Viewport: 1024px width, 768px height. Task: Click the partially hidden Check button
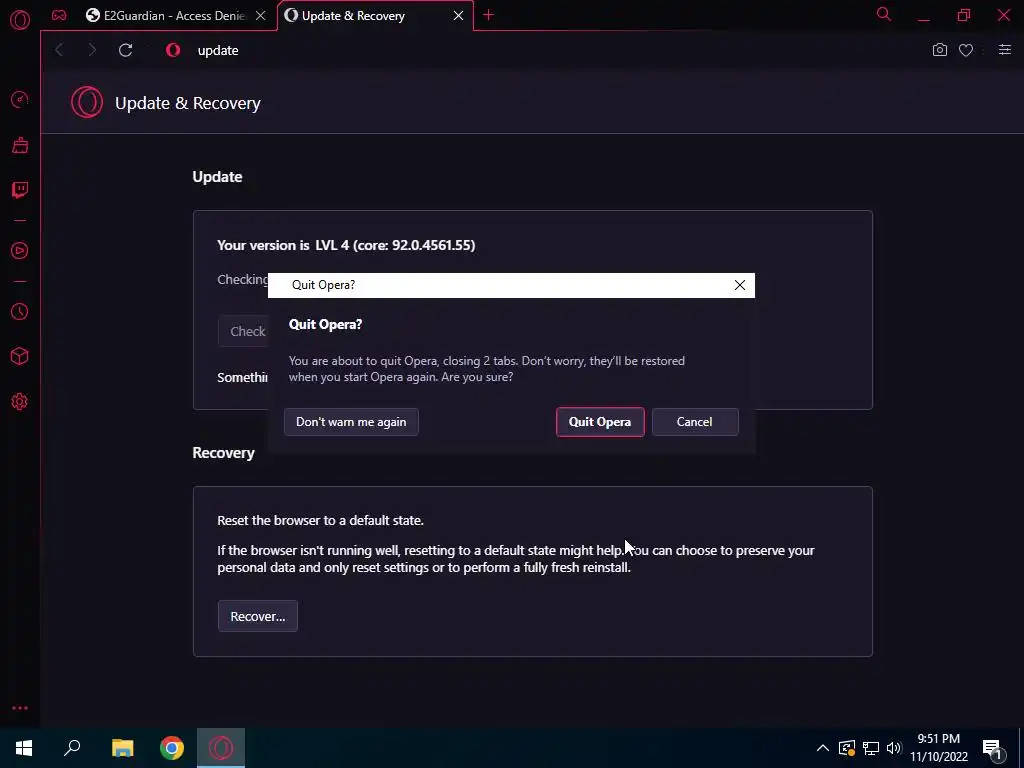point(244,331)
